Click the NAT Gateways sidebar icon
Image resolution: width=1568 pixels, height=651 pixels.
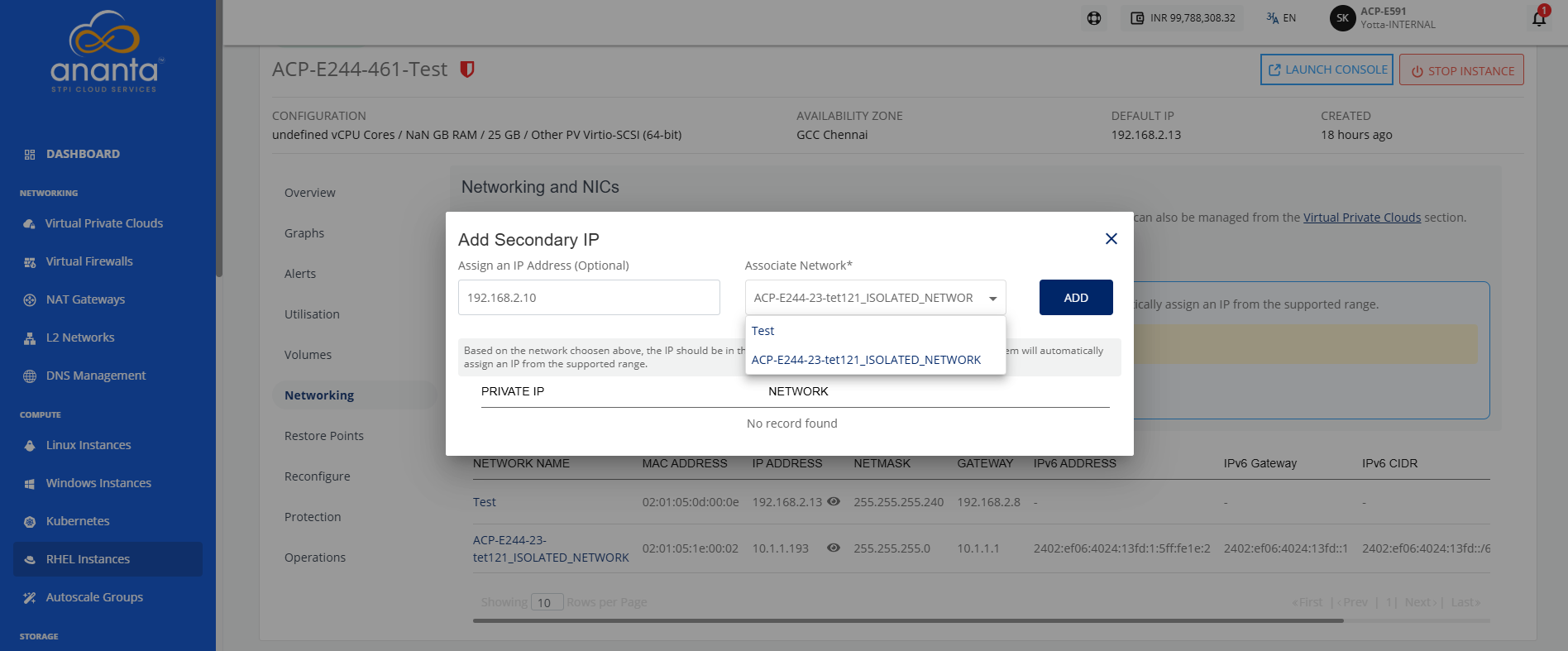click(x=30, y=300)
